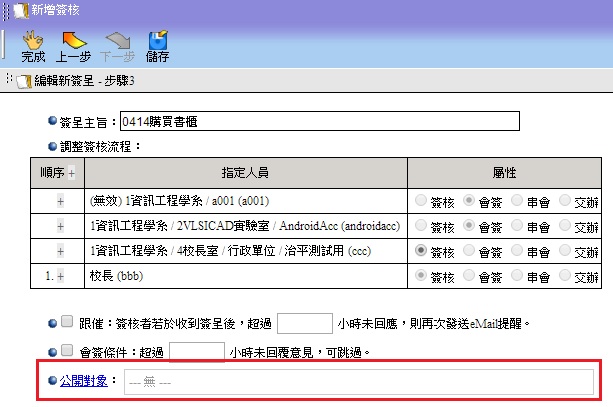Viewport: 613px width, 407px height.
Task: Select 會簽 radio for 校長 (bbb) row
Action: (x=469, y=275)
